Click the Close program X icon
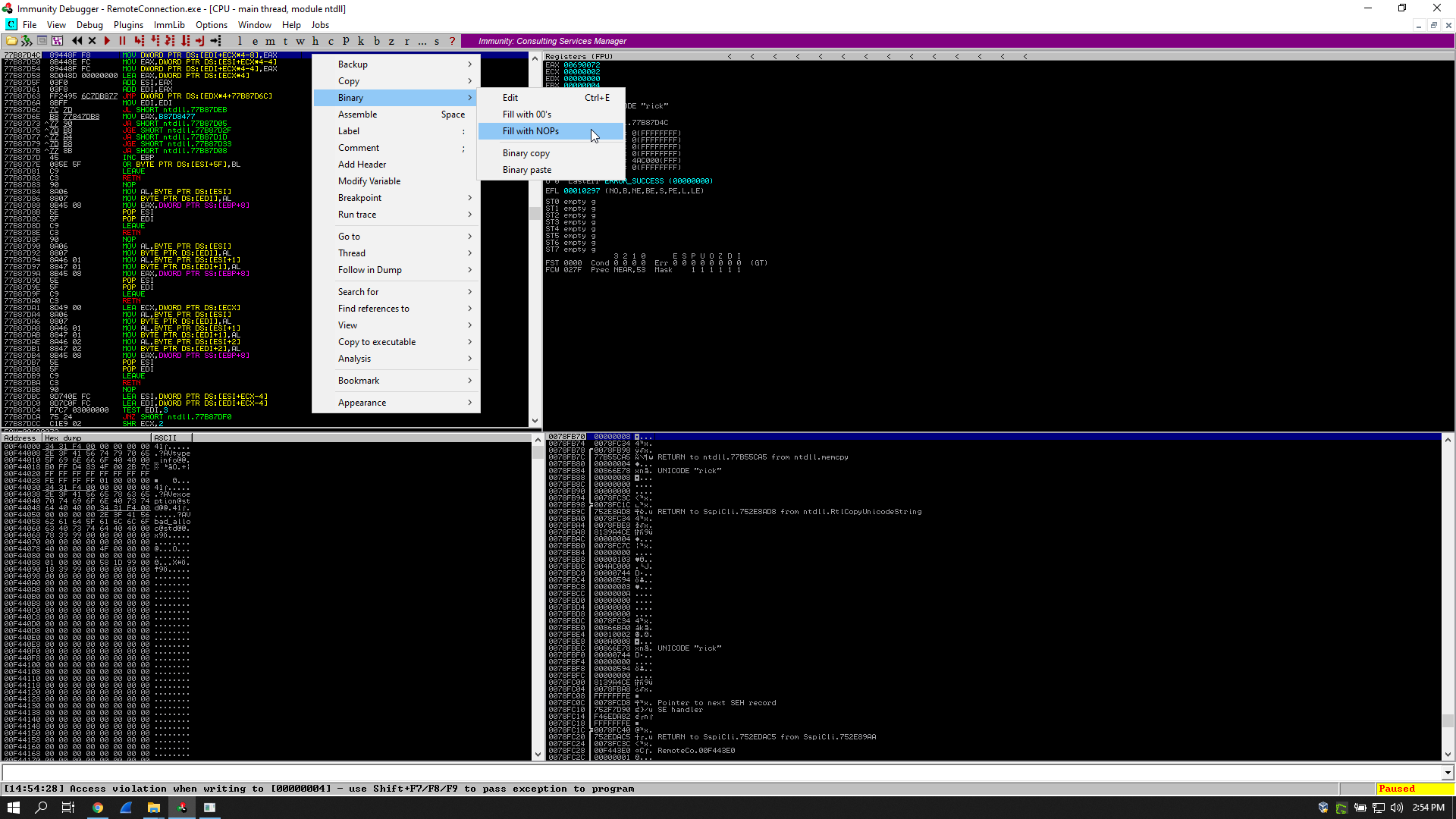 click(92, 41)
